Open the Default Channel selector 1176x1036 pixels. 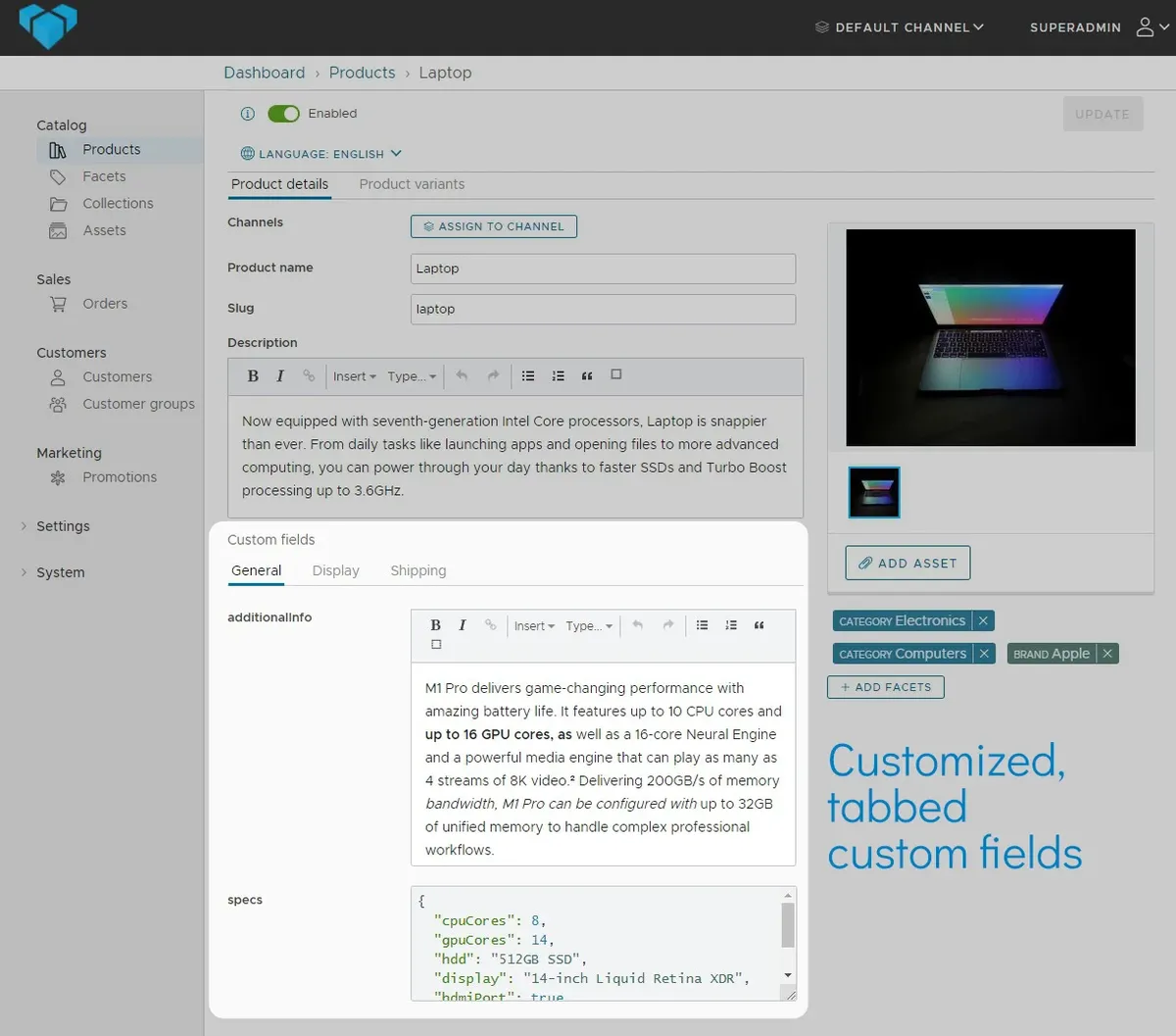point(900,27)
